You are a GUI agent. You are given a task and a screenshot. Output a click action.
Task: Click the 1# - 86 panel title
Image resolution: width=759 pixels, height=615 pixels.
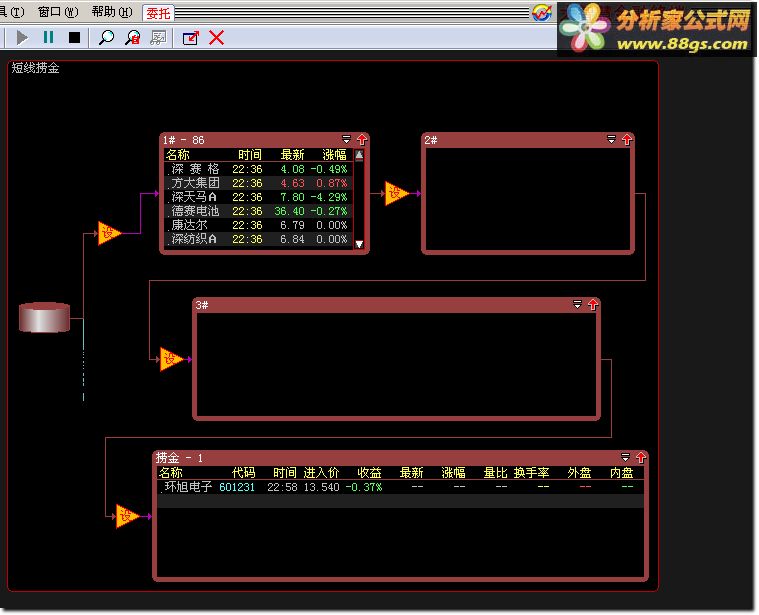tap(183, 140)
